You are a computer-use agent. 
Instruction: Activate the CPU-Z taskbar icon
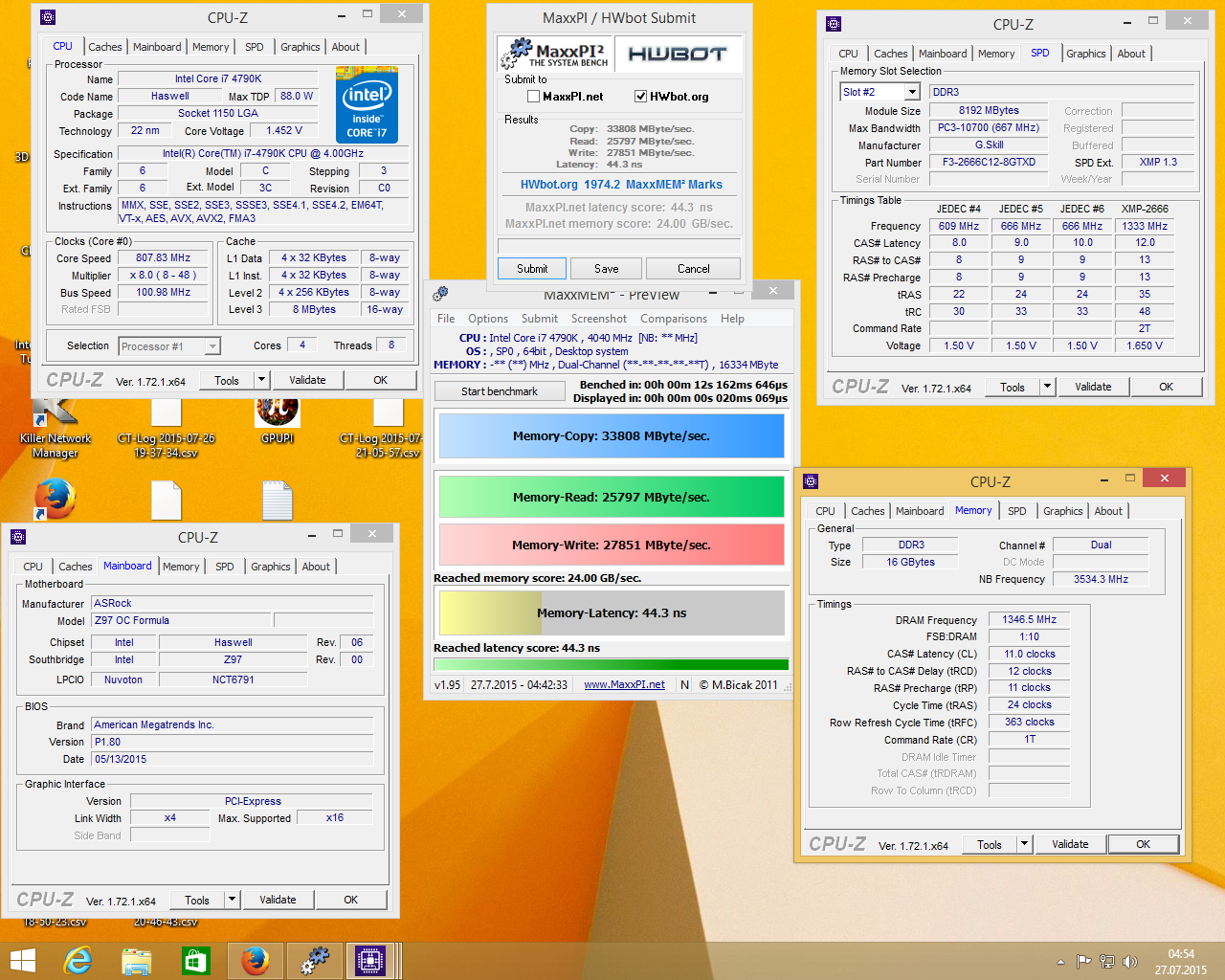point(369,961)
